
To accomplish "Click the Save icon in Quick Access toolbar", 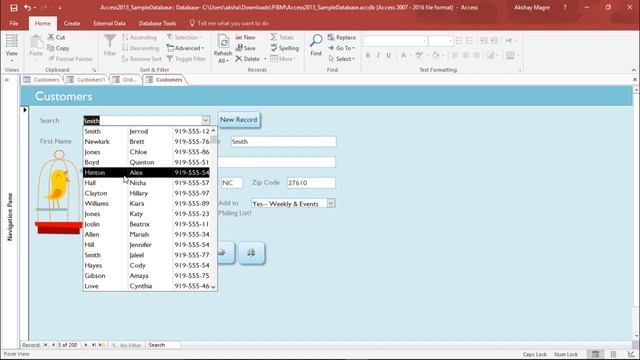I will pos(13,8).
